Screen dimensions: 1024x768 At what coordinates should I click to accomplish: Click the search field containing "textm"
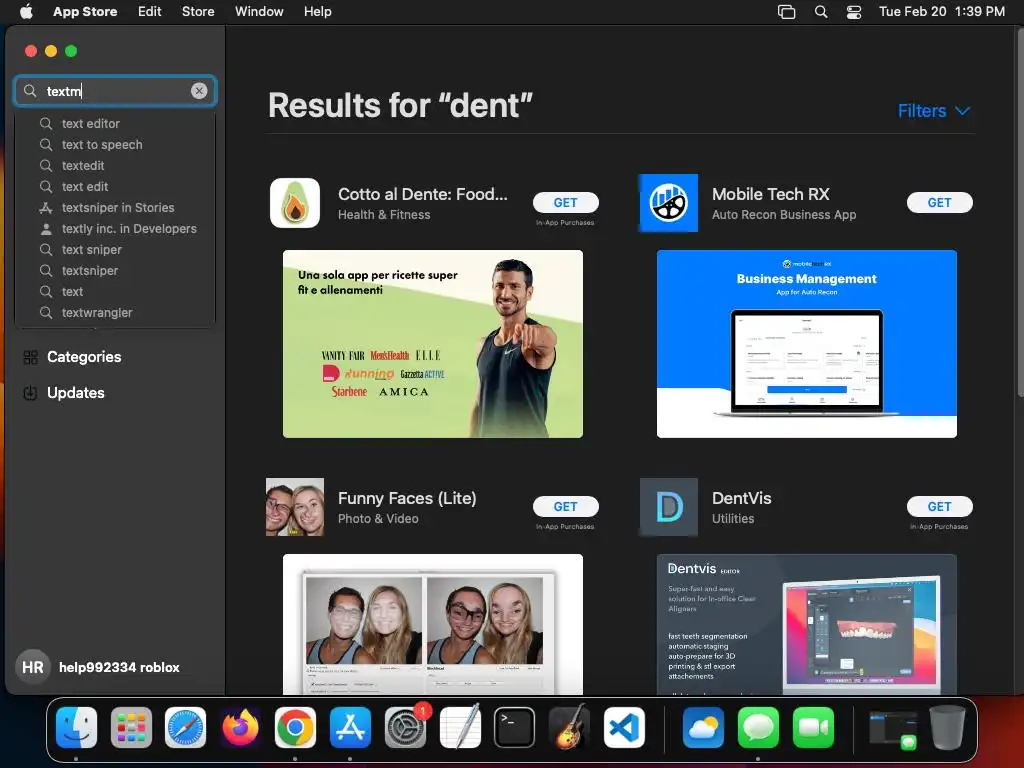[115, 91]
